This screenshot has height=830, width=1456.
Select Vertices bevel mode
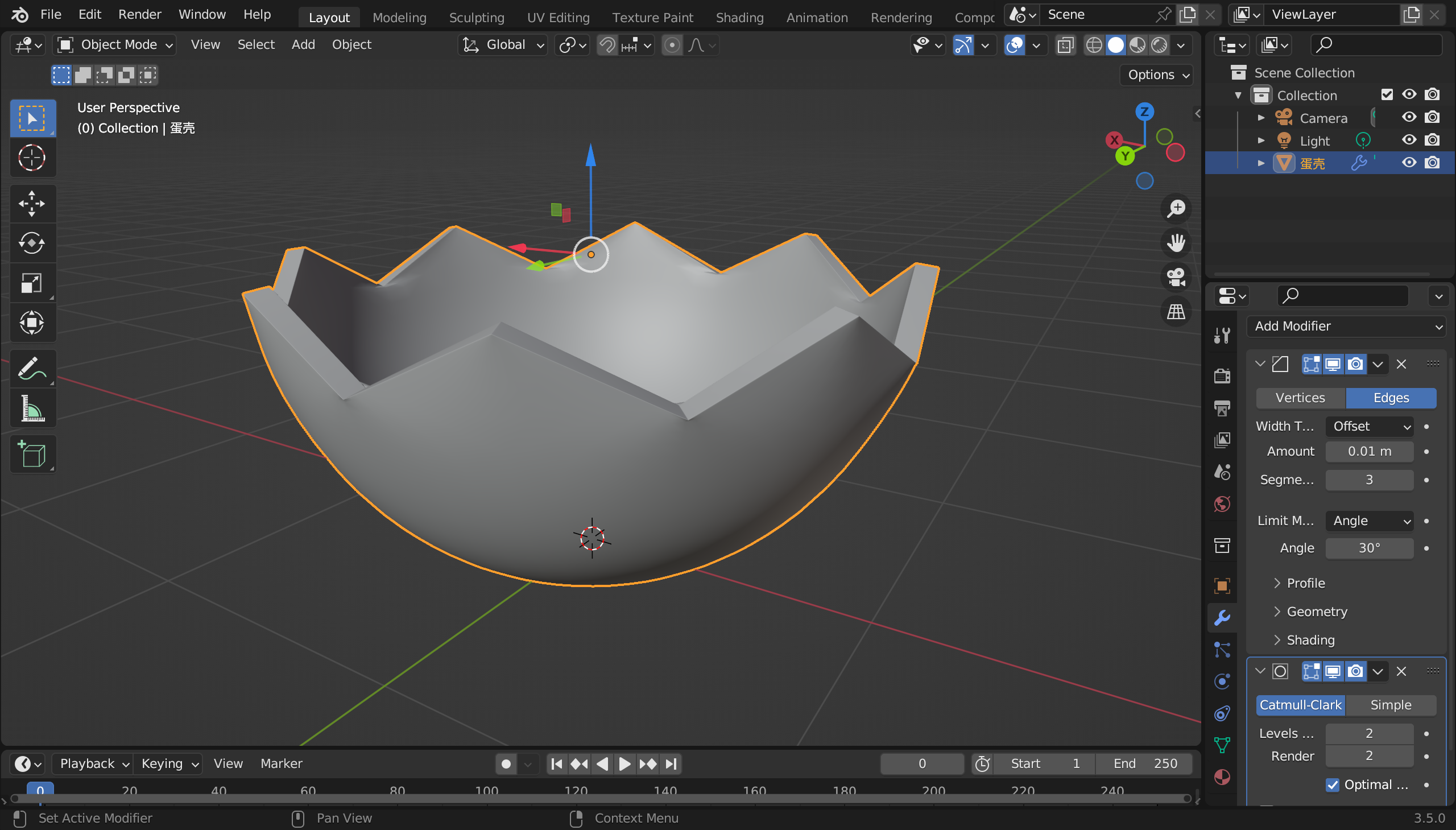click(x=1300, y=398)
